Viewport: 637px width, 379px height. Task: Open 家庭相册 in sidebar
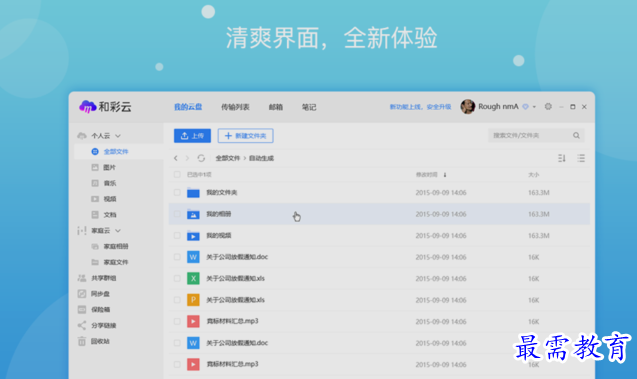(116, 247)
